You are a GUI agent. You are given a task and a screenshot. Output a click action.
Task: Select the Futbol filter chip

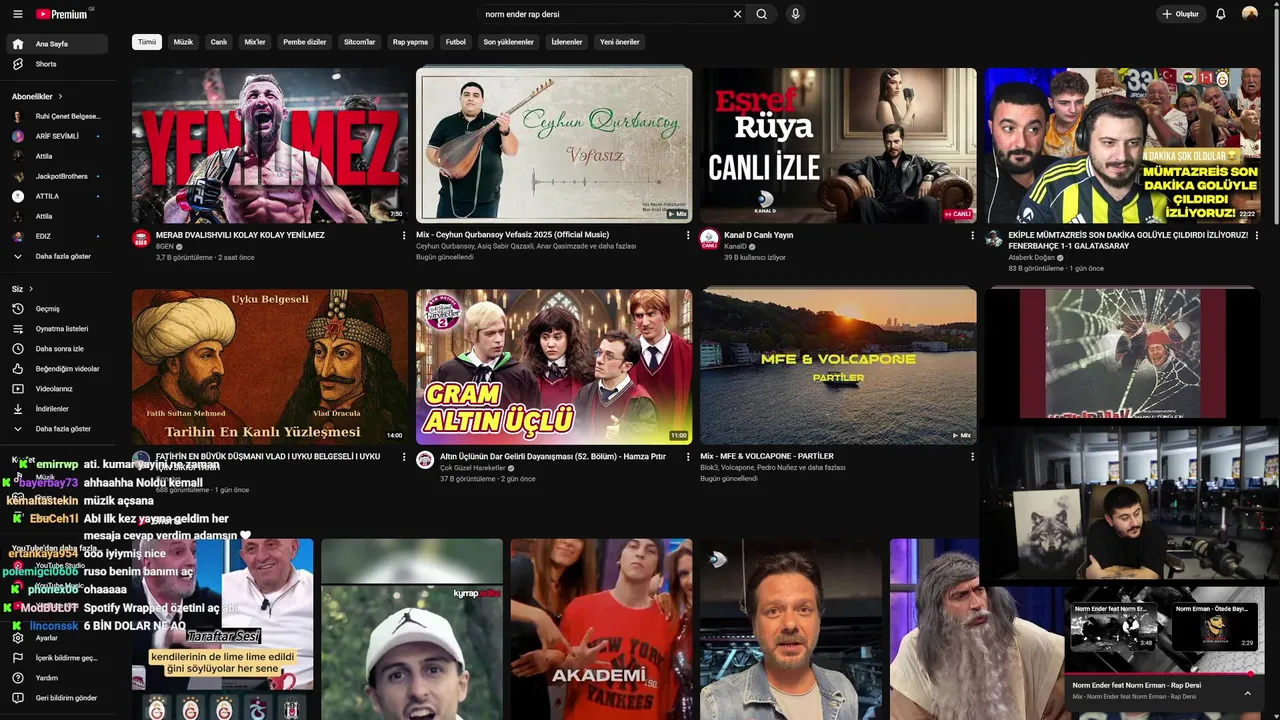pyautogui.click(x=456, y=42)
